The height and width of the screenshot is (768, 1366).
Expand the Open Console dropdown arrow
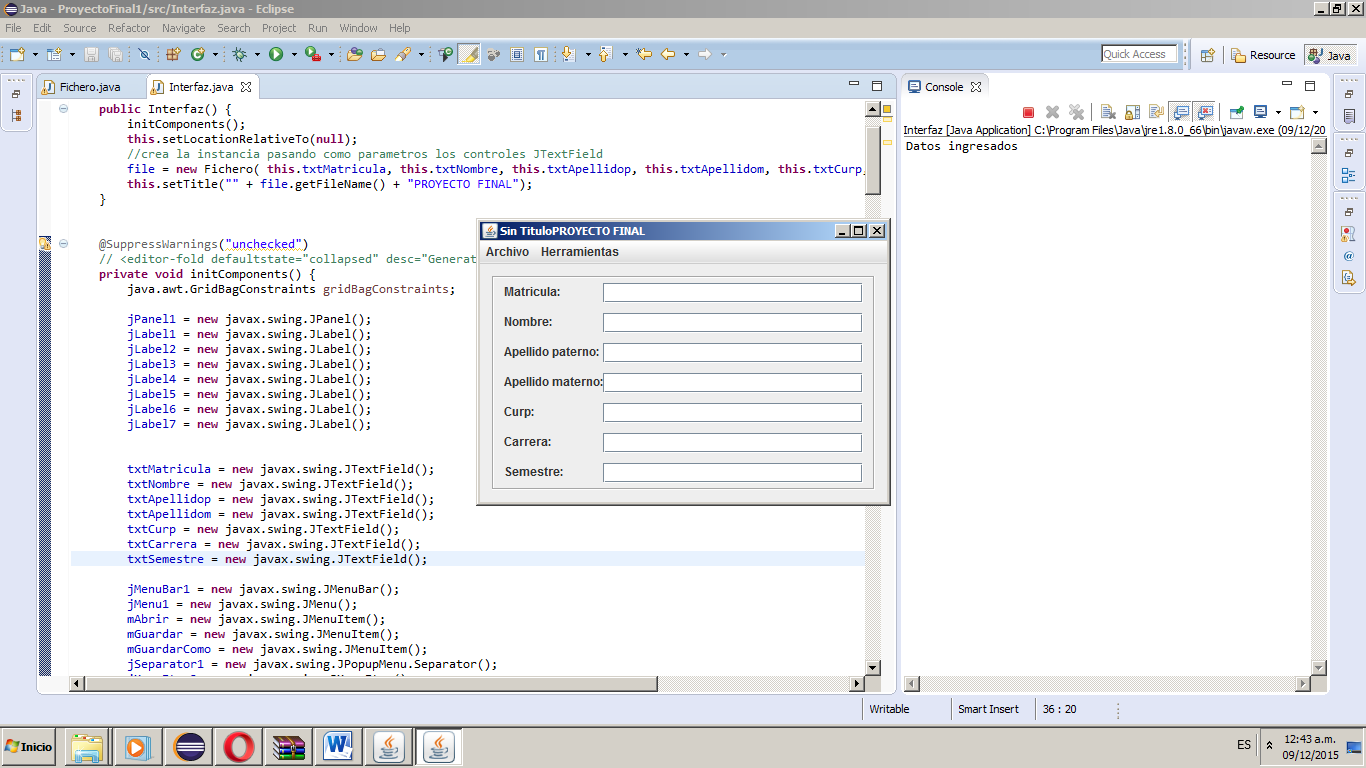(x=1315, y=113)
